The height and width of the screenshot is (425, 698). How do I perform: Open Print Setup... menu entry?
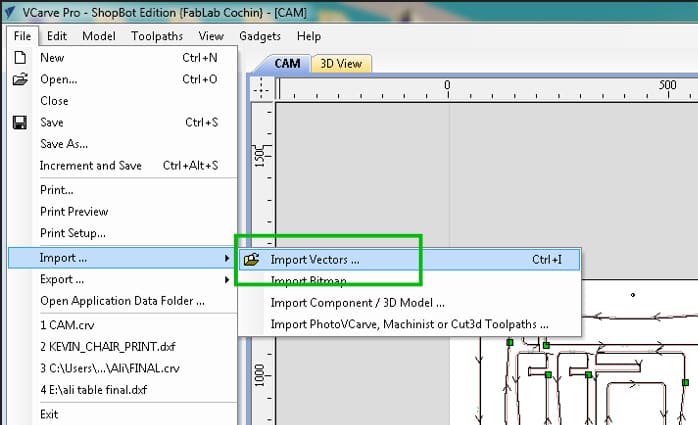(x=122, y=233)
